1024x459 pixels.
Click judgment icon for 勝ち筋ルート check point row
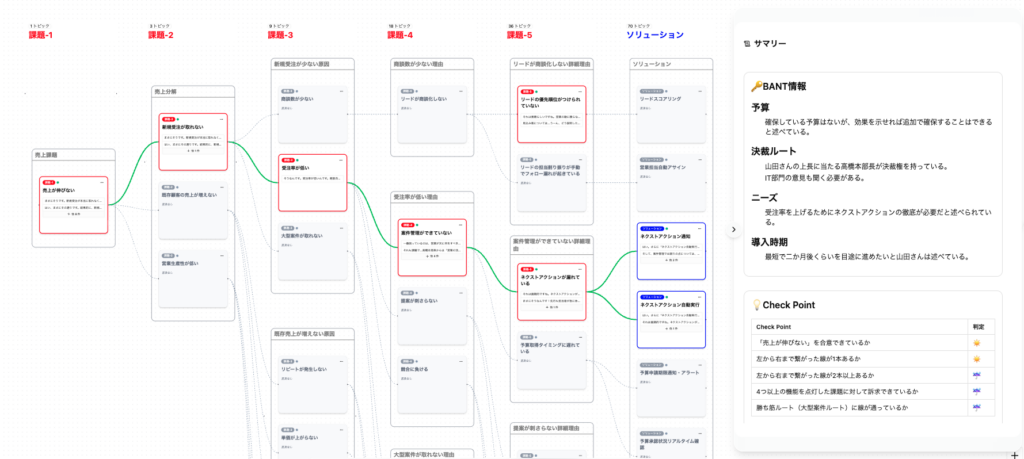[x=976, y=407]
